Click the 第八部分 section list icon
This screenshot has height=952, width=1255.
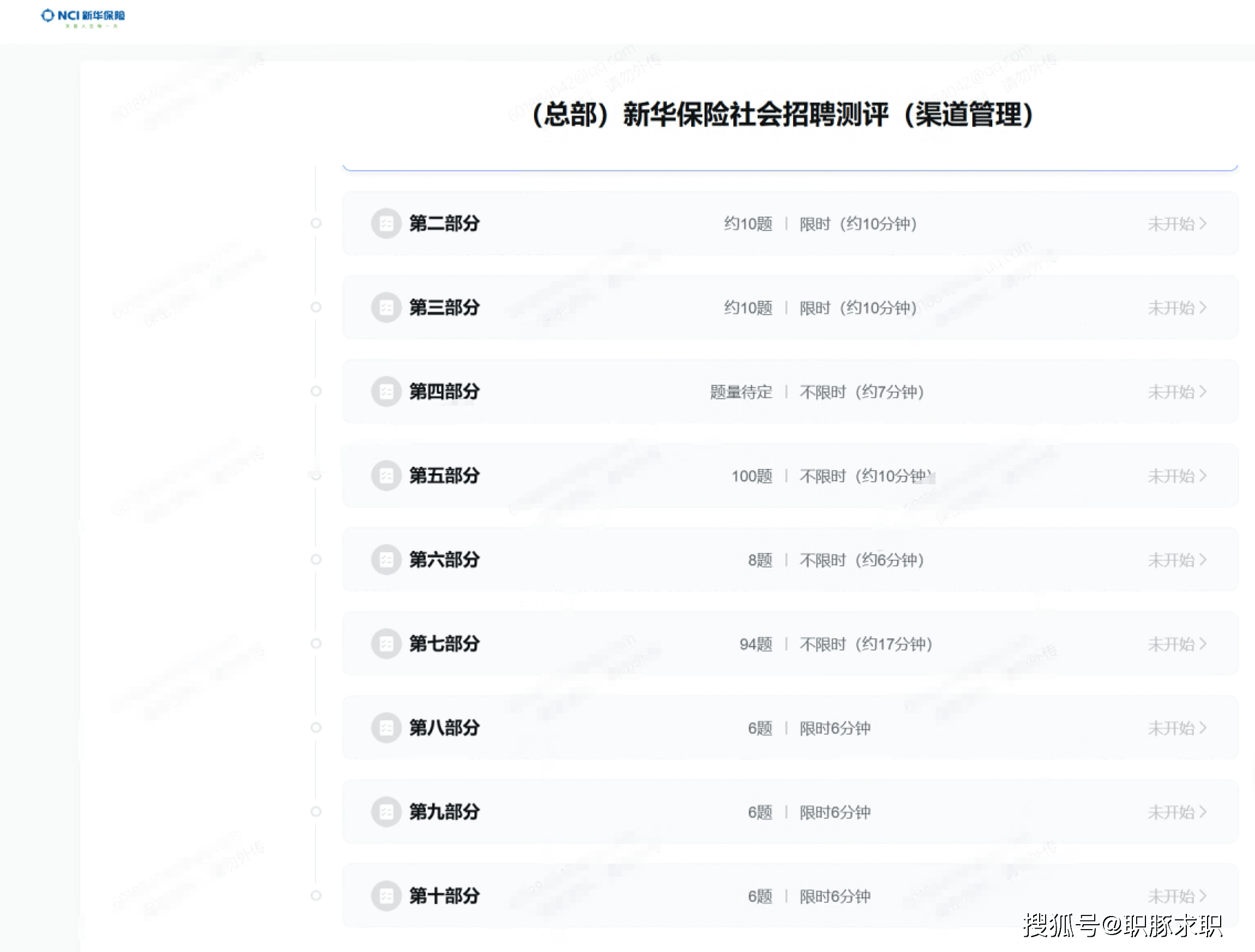(x=387, y=727)
